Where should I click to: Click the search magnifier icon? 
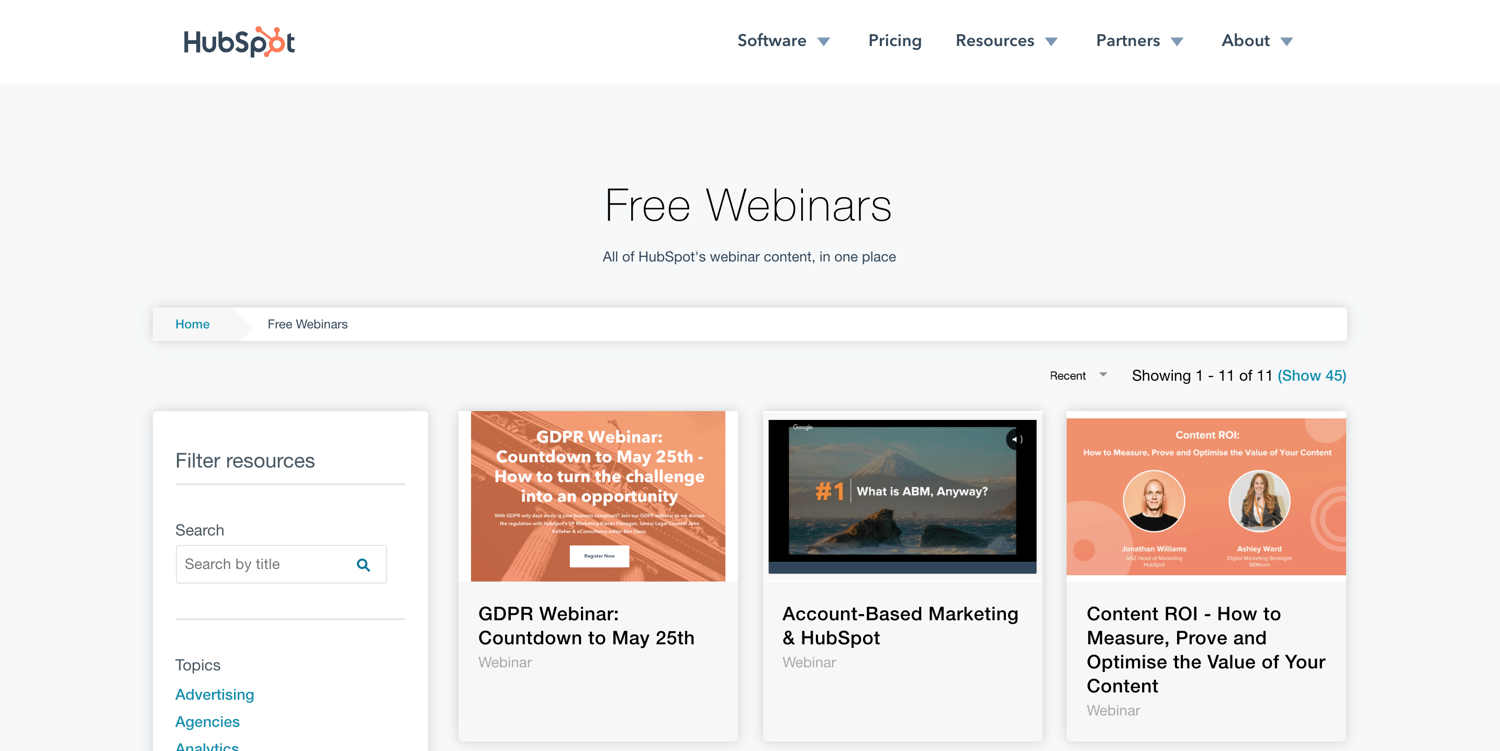363,565
